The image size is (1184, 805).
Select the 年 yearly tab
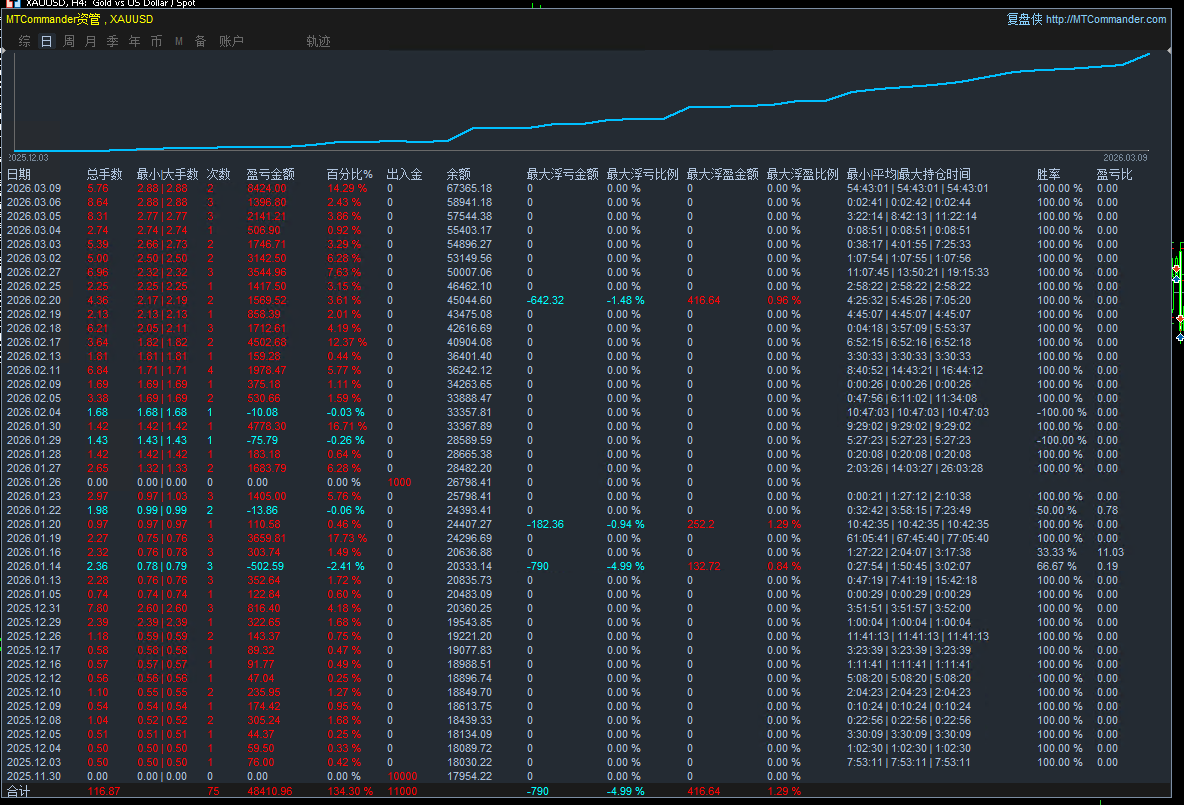coord(135,41)
